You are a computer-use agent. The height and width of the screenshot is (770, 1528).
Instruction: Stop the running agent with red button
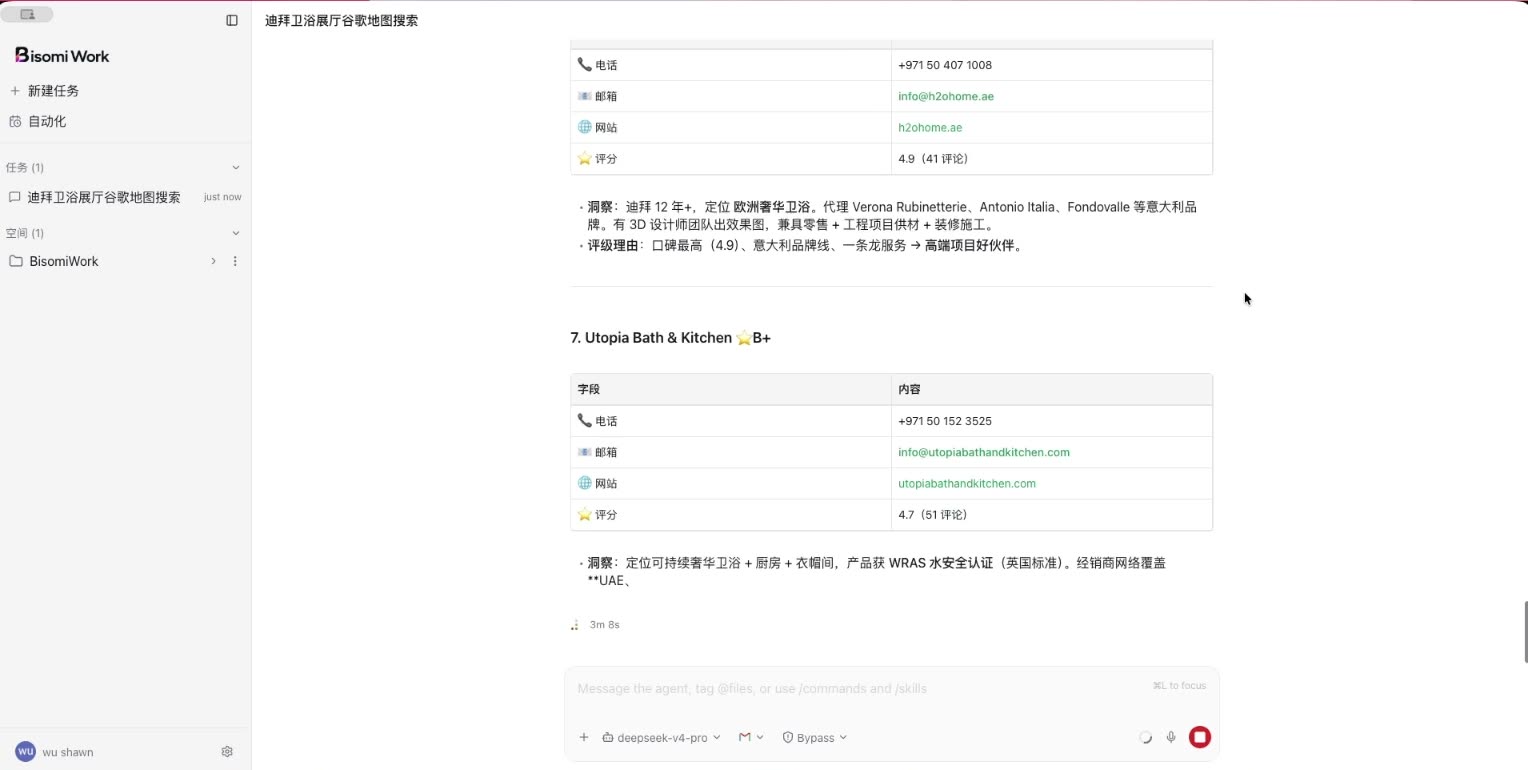coord(1199,737)
